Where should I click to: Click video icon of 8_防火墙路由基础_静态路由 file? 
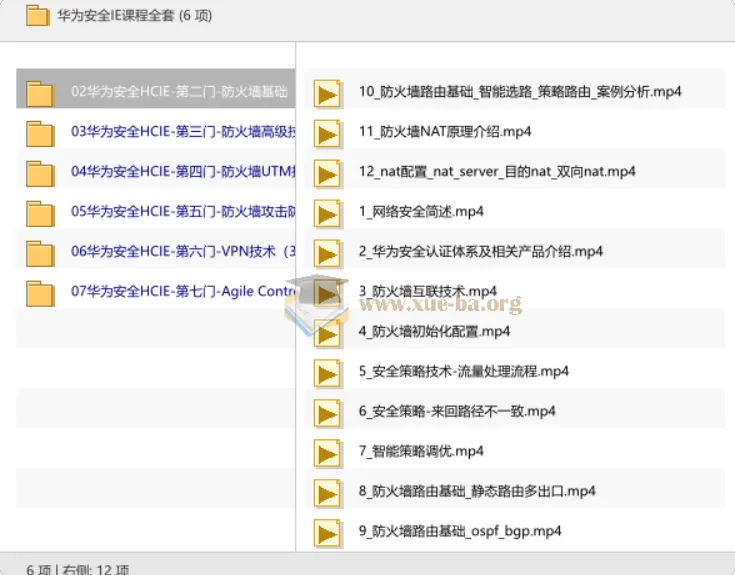327,494
